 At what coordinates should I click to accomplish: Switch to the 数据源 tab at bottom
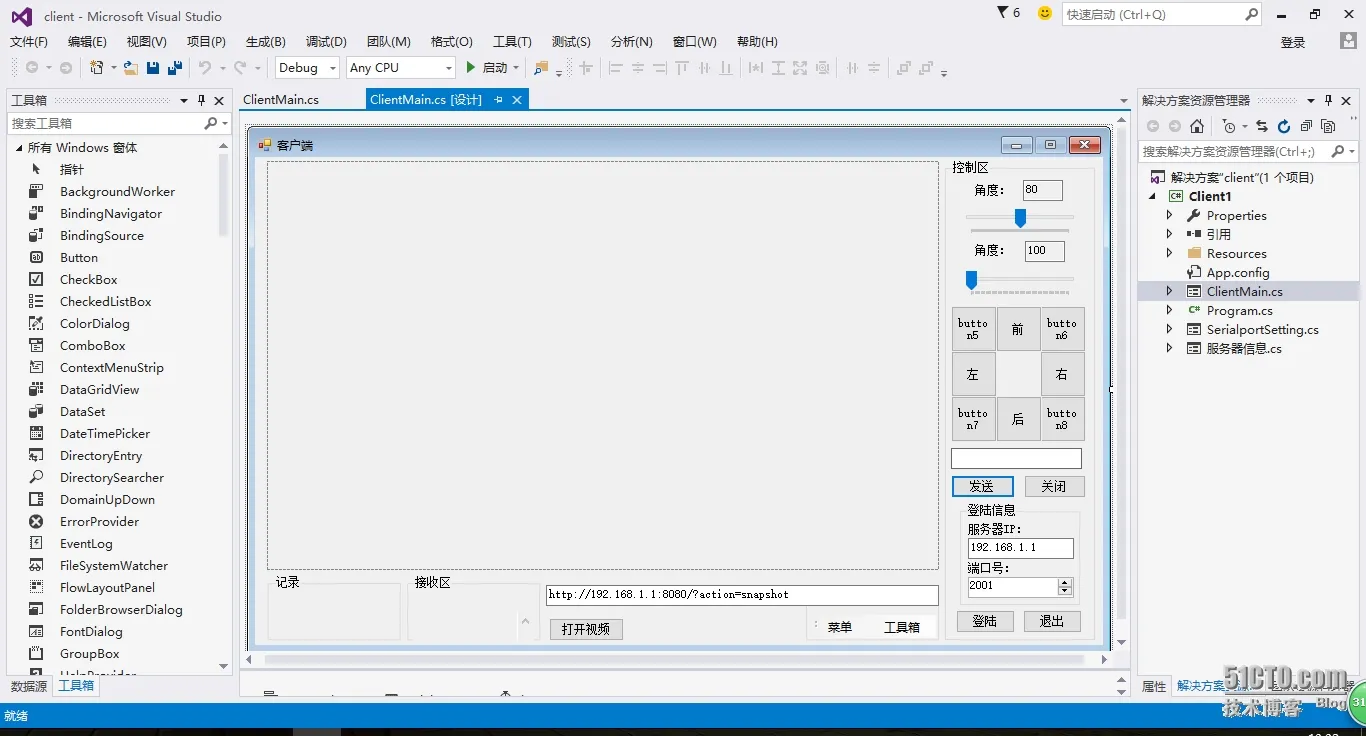29,686
